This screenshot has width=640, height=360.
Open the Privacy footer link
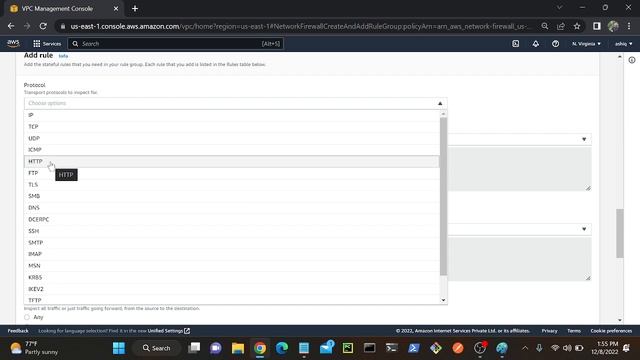[x=549, y=331]
